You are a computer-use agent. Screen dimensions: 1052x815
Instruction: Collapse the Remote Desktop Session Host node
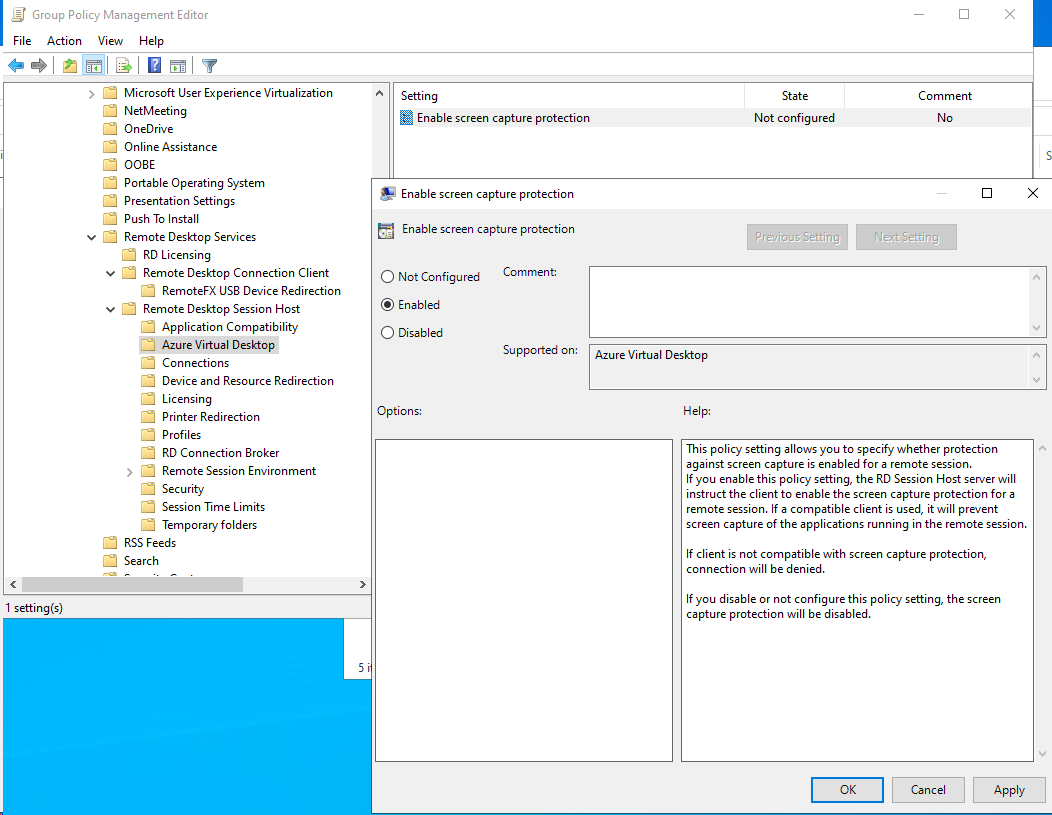(111, 309)
